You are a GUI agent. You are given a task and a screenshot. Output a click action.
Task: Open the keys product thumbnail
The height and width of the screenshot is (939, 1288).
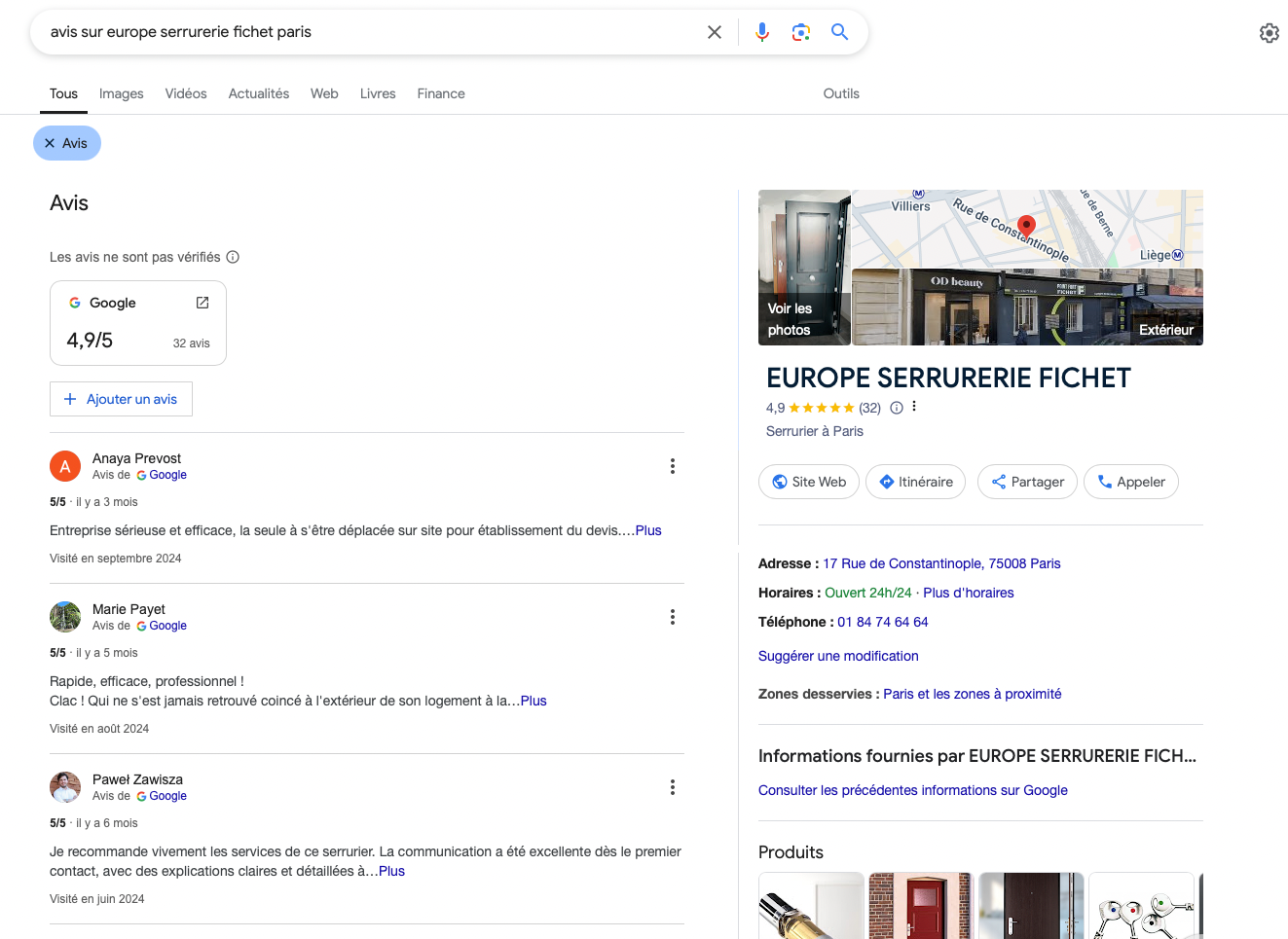click(1141, 906)
